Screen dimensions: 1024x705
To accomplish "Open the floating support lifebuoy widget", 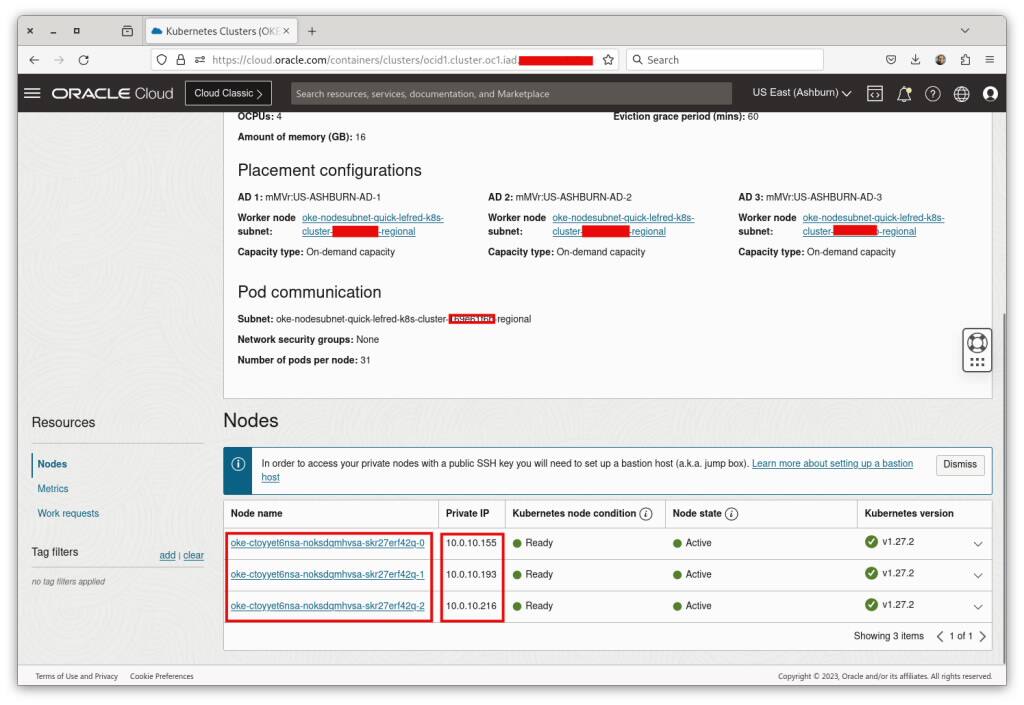I will pos(977,350).
